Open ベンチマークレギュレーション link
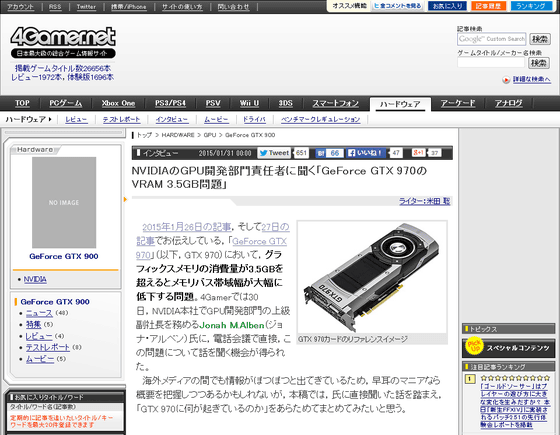 coord(320,120)
